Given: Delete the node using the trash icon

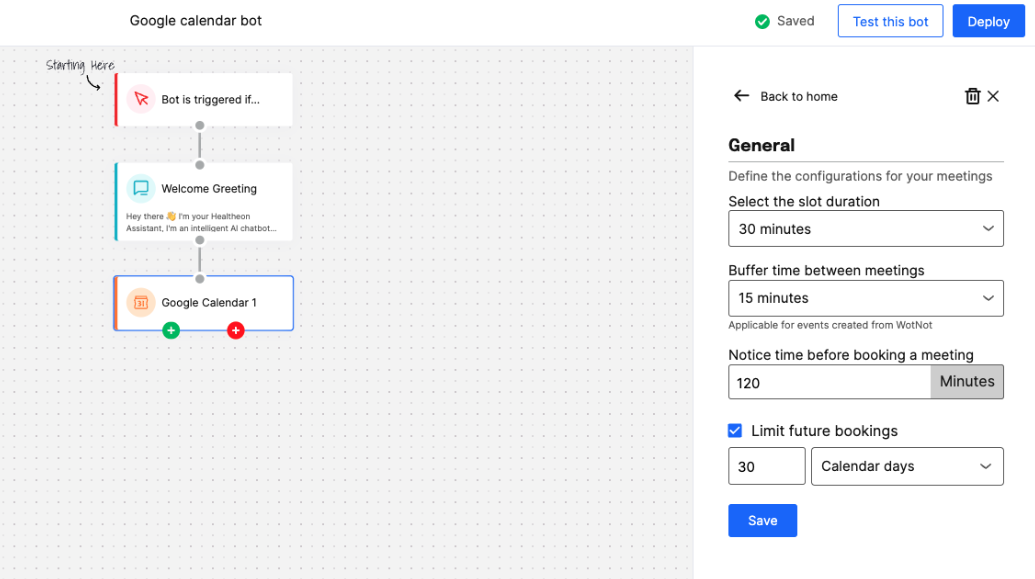Looking at the screenshot, I should (x=972, y=96).
